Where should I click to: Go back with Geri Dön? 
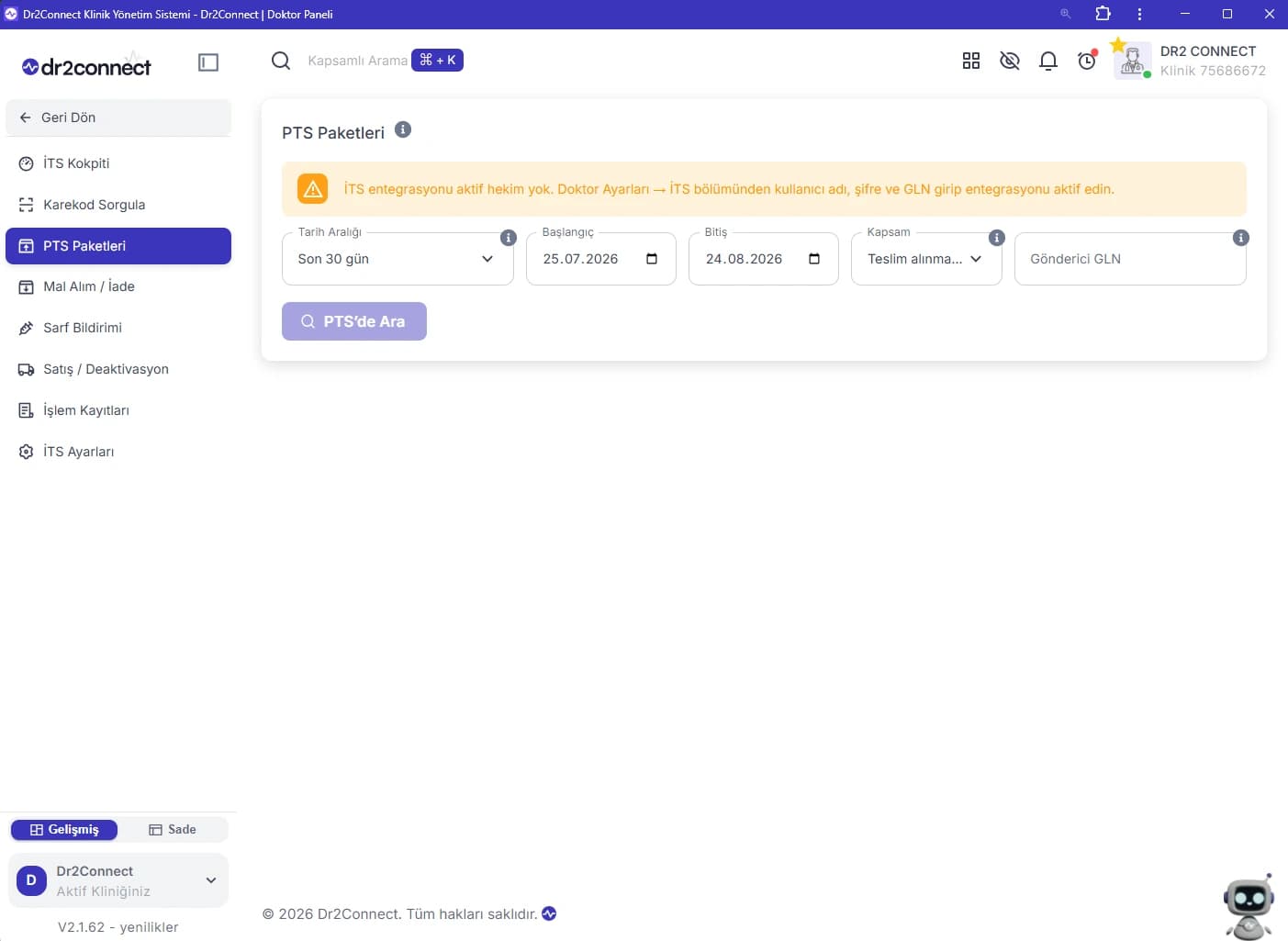118,118
